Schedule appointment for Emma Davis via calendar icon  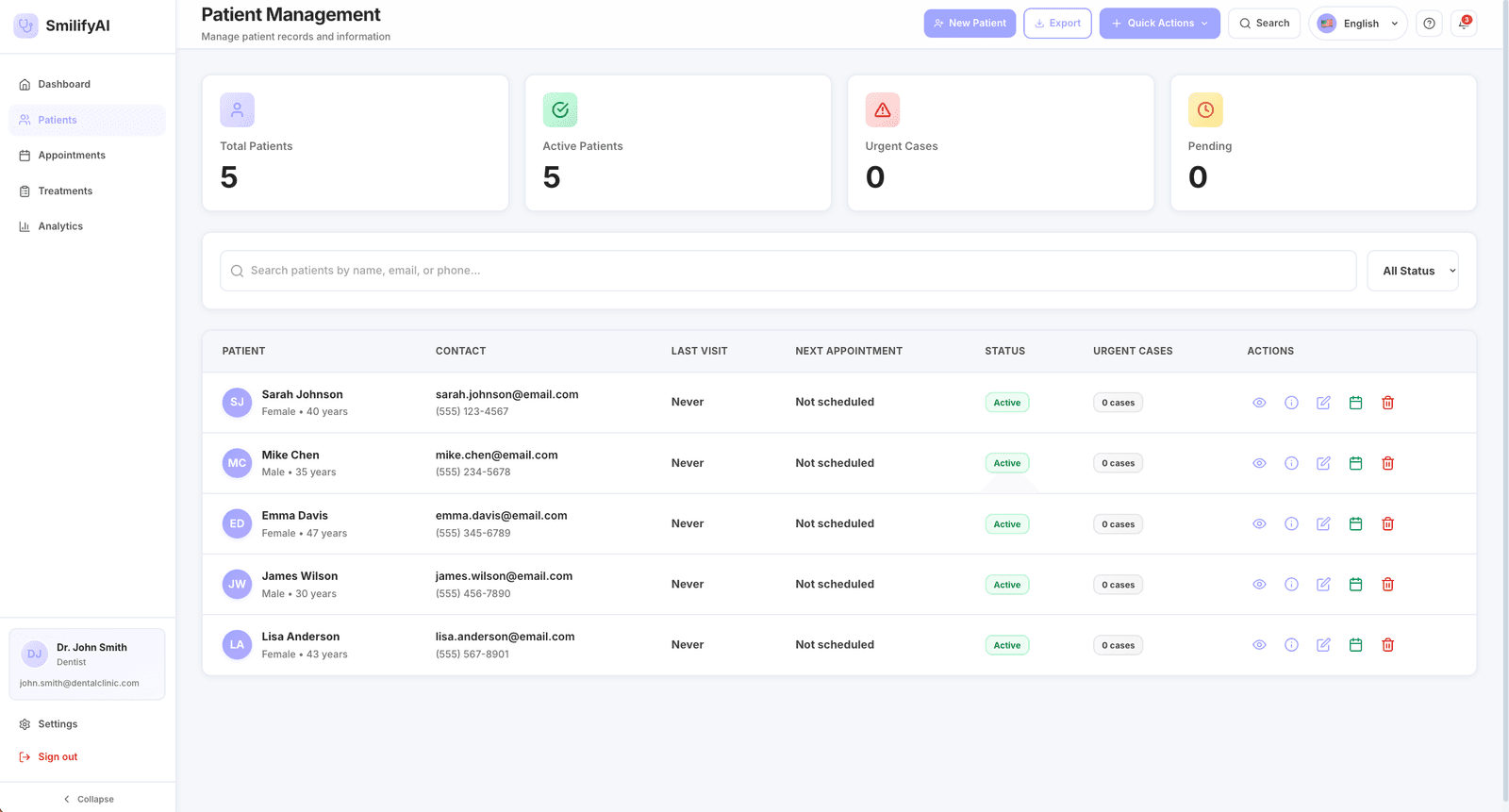pyautogui.click(x=1355, y=523)
